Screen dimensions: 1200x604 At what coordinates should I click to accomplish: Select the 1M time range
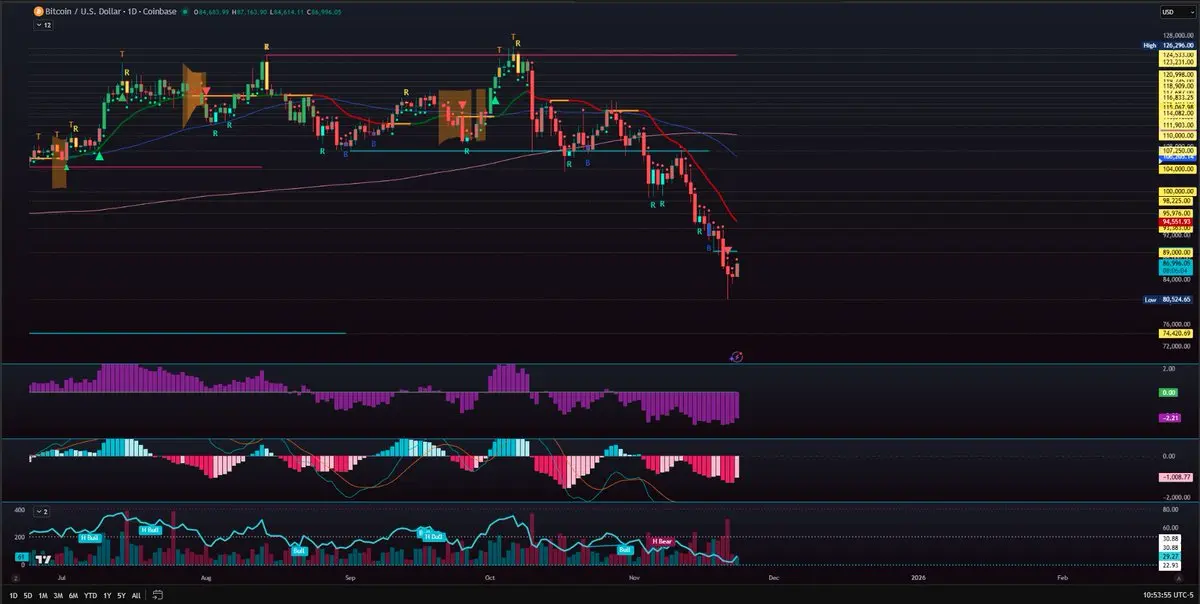click(x=43, y=595)
